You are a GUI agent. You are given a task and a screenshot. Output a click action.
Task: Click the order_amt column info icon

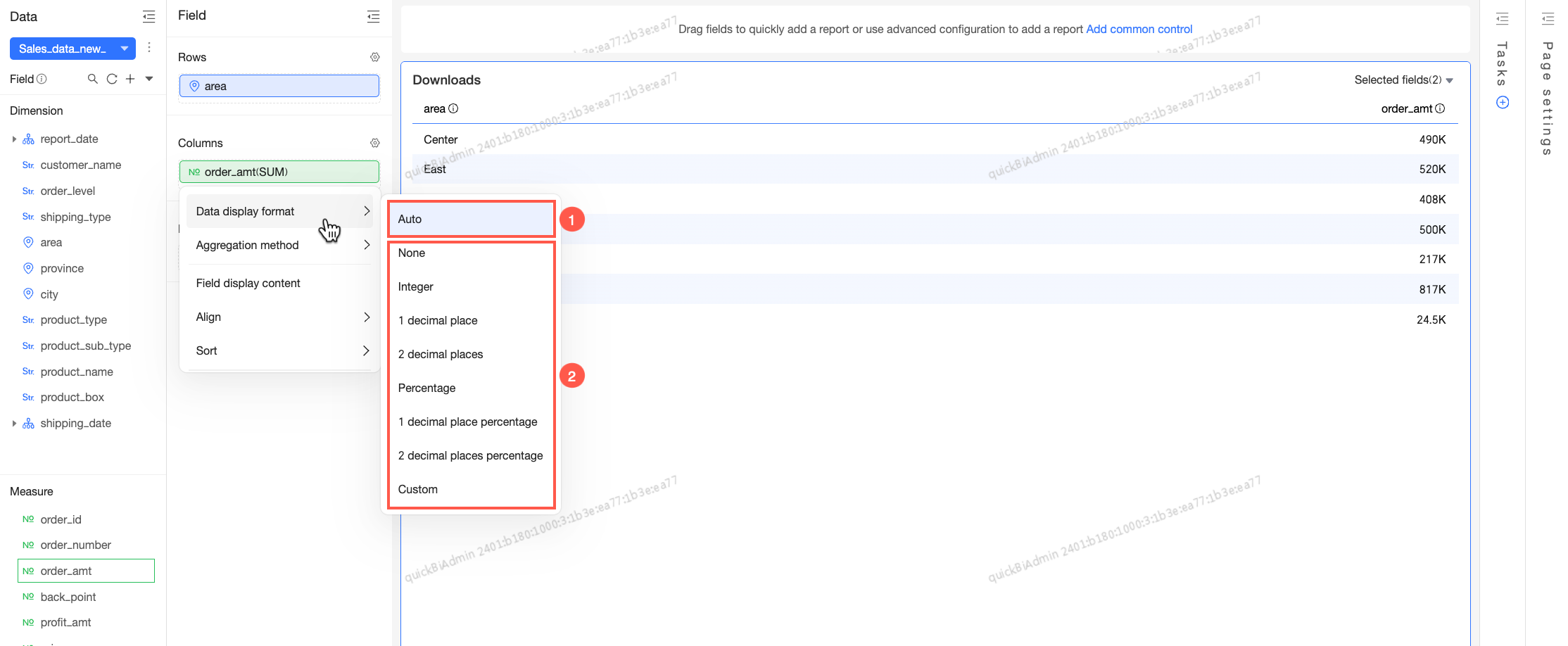(1440, 108)
